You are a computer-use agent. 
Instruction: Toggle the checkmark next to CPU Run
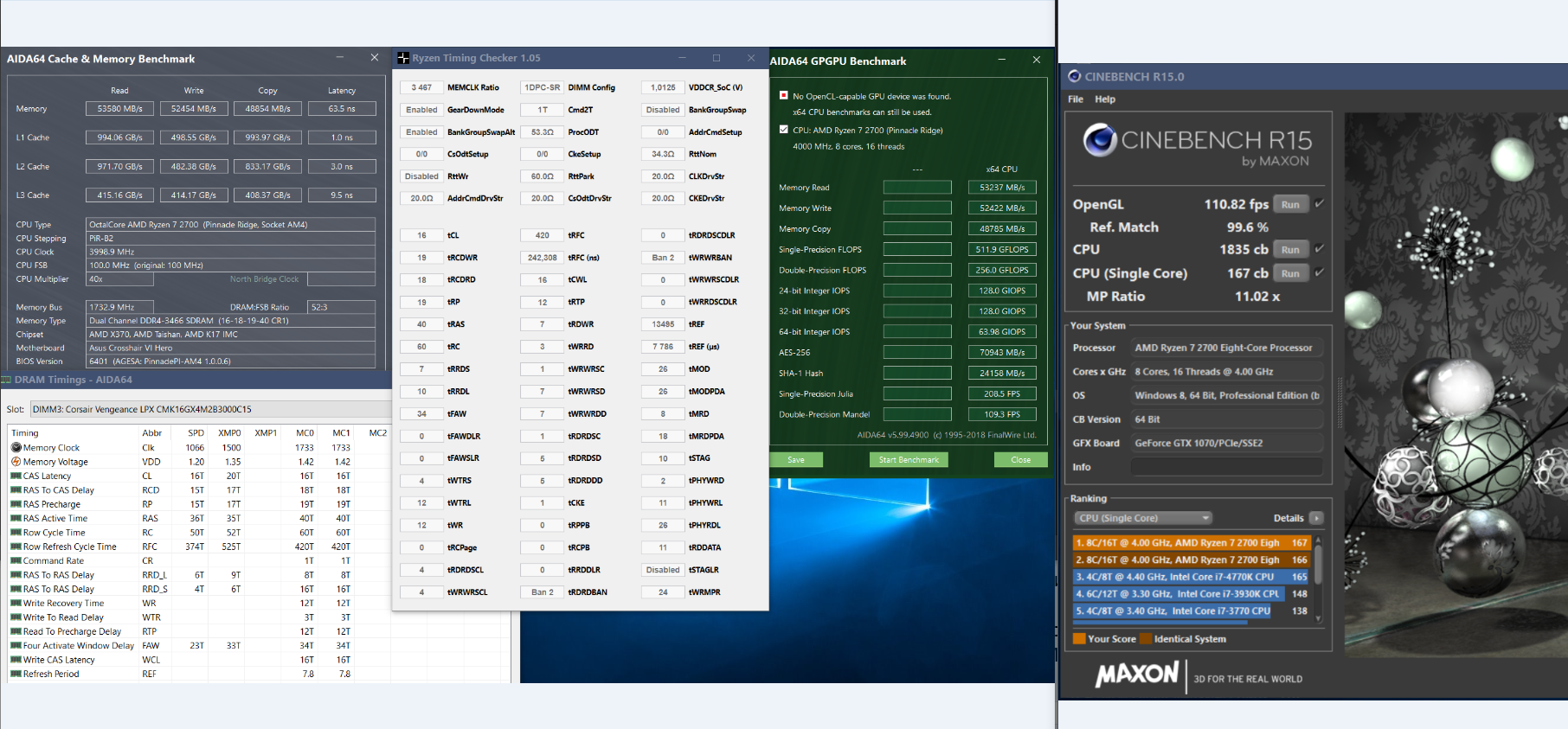click(x=1319, y=248)
